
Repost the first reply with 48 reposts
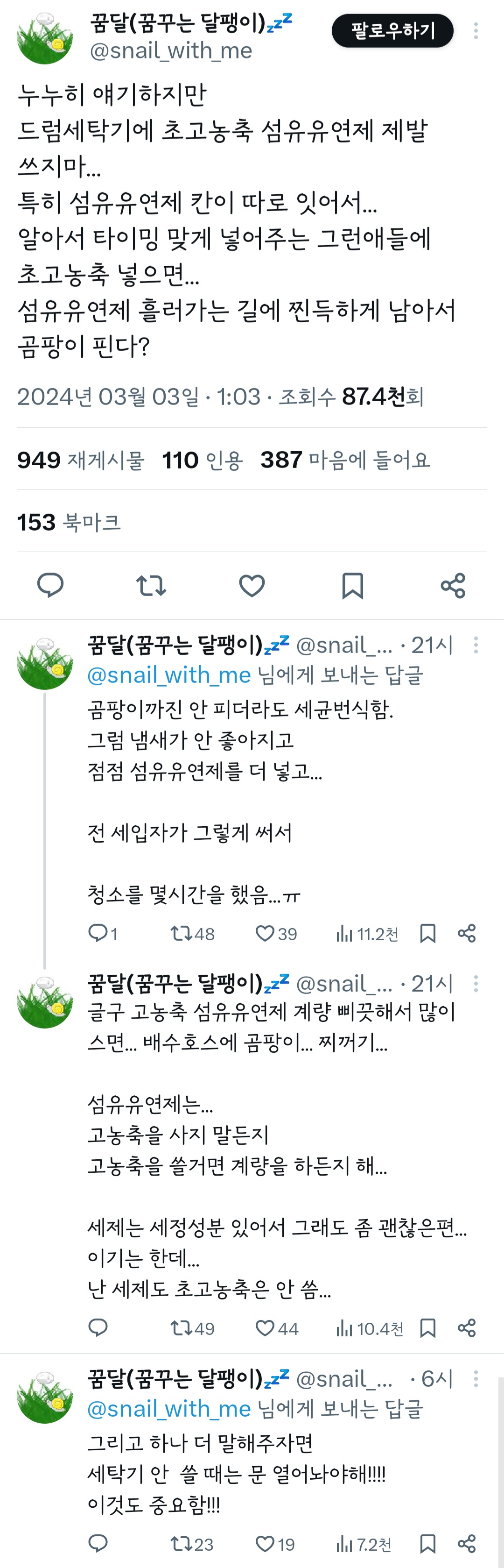click(192, 933)
